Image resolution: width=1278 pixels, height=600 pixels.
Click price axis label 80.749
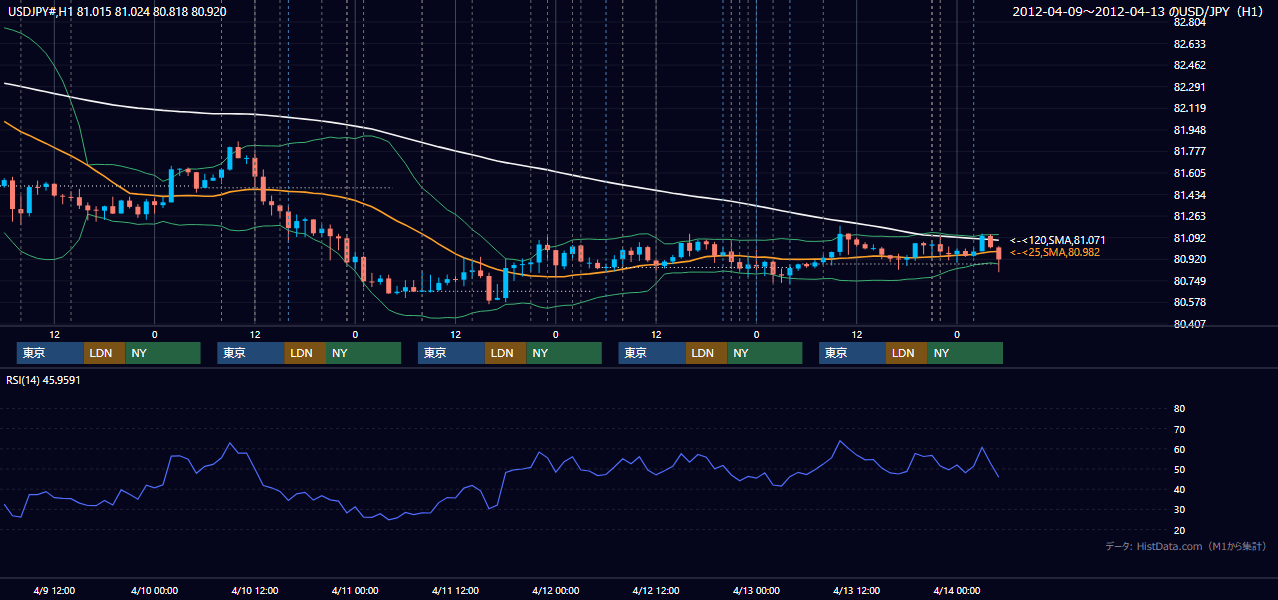coord(1189,281)
